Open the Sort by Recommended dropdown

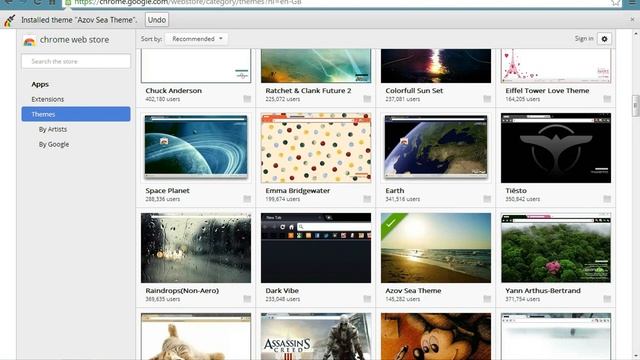point(197,39)
